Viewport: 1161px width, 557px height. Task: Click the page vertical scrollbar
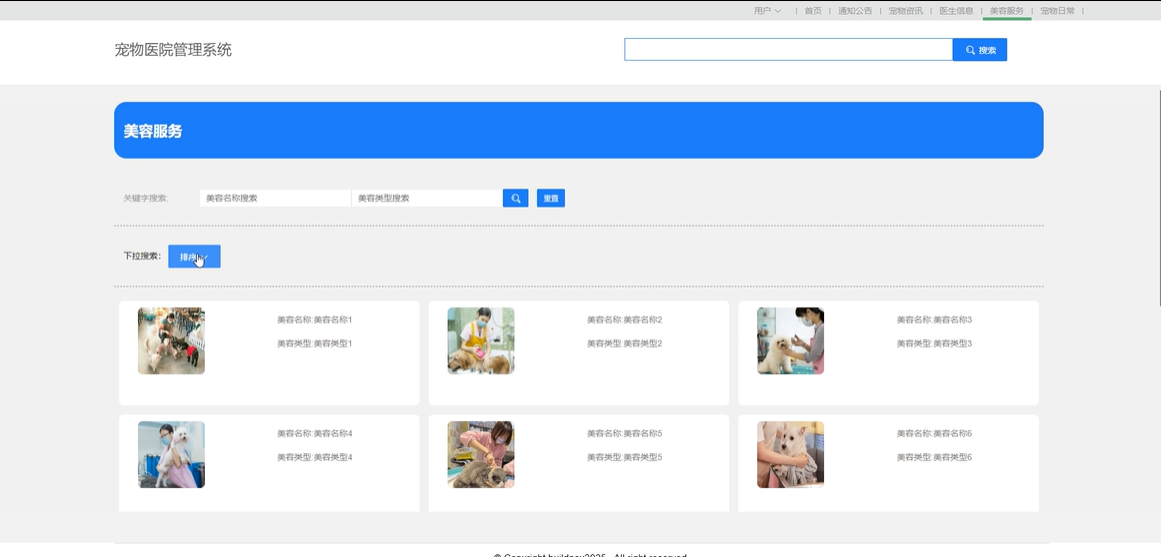[1159, 197]
